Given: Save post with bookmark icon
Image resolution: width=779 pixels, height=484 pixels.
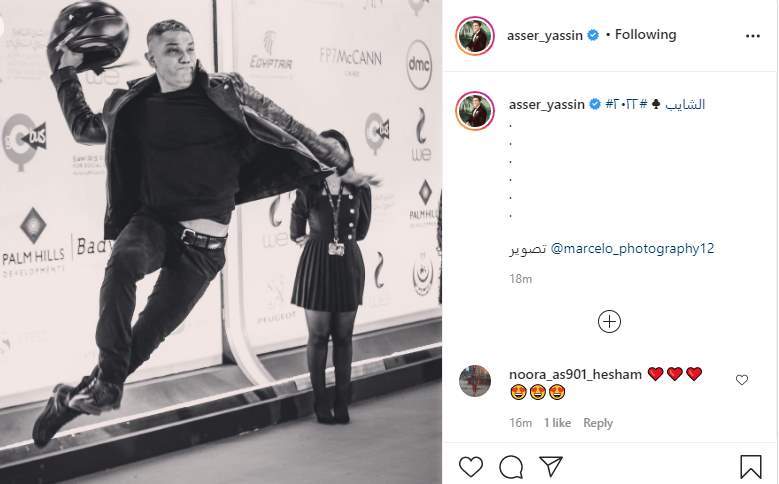Looking at the screenshot, I should tap(751, 467).
